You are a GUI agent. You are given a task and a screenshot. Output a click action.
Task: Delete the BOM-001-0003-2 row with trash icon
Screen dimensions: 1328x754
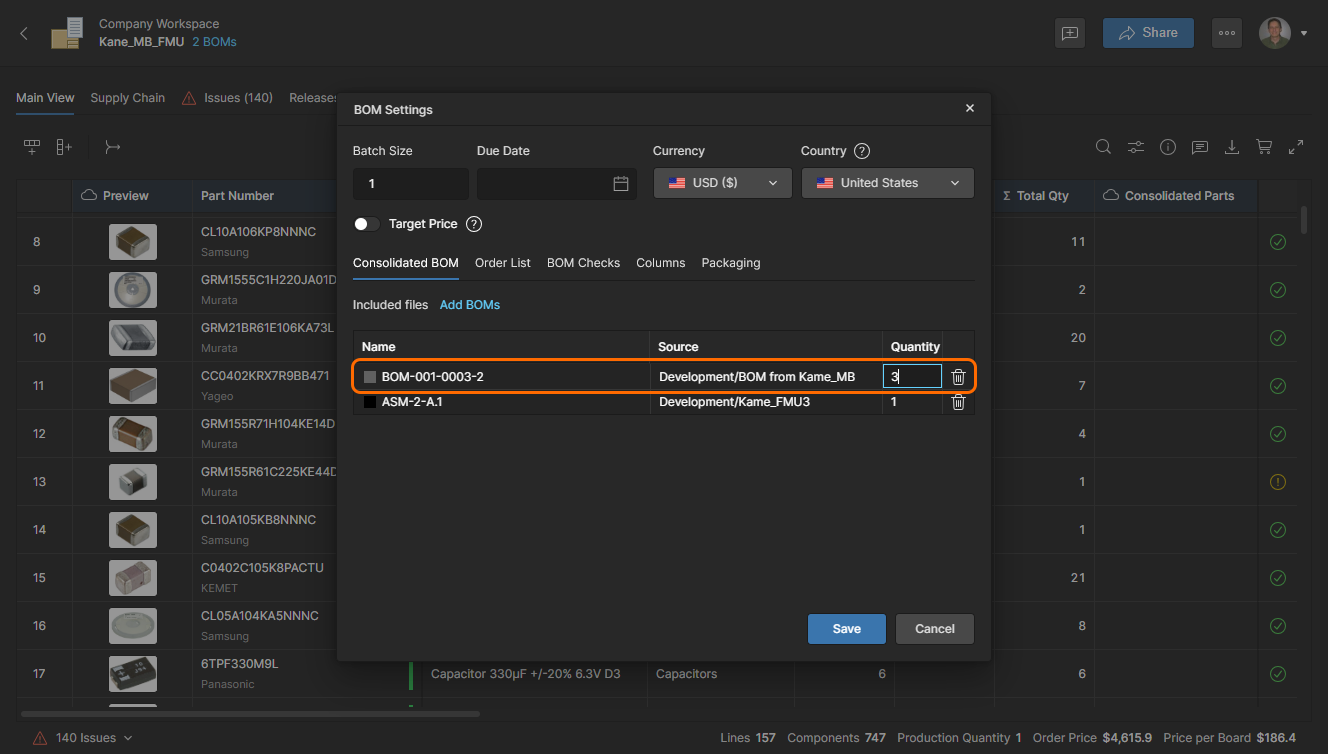pos(958,377)
